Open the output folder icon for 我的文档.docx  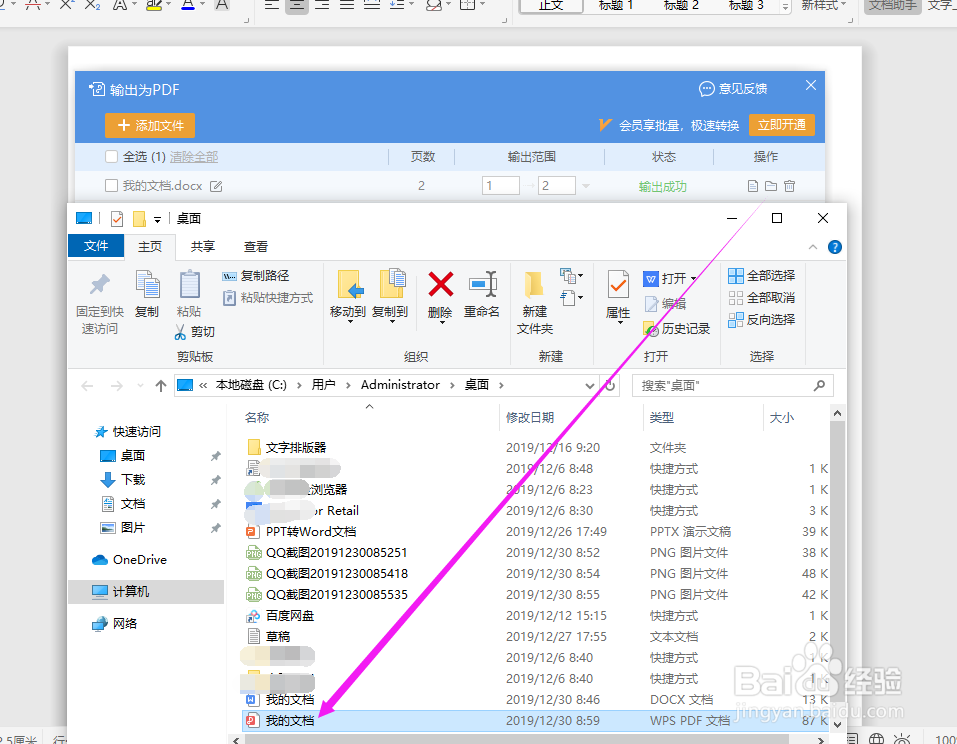point(771,186)
